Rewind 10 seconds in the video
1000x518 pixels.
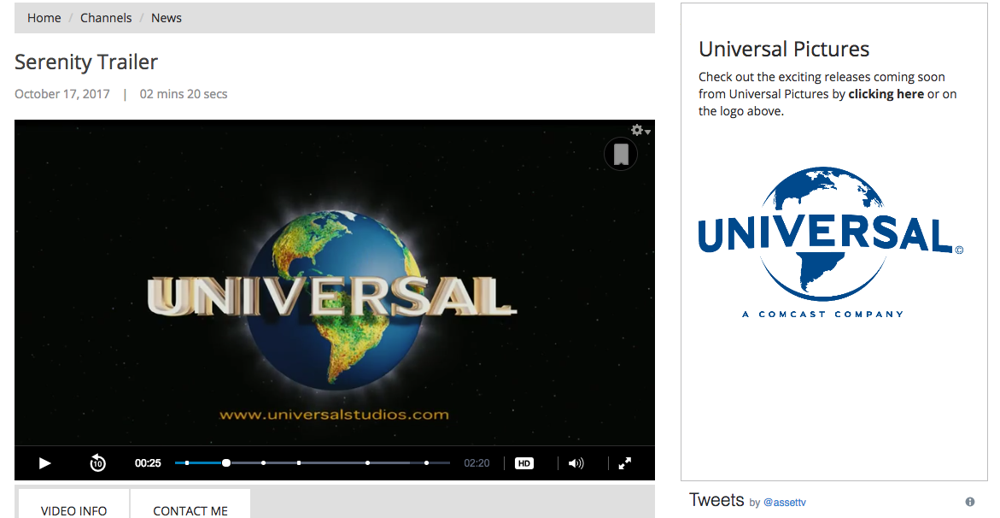pyautogui.click(x=98, y=463)
